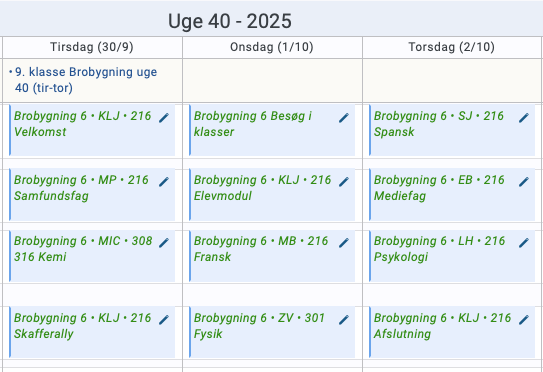Click the Uge 40 - 2025 week title
543x372 pixels.
pyautogui.click(x=230, y=21)
